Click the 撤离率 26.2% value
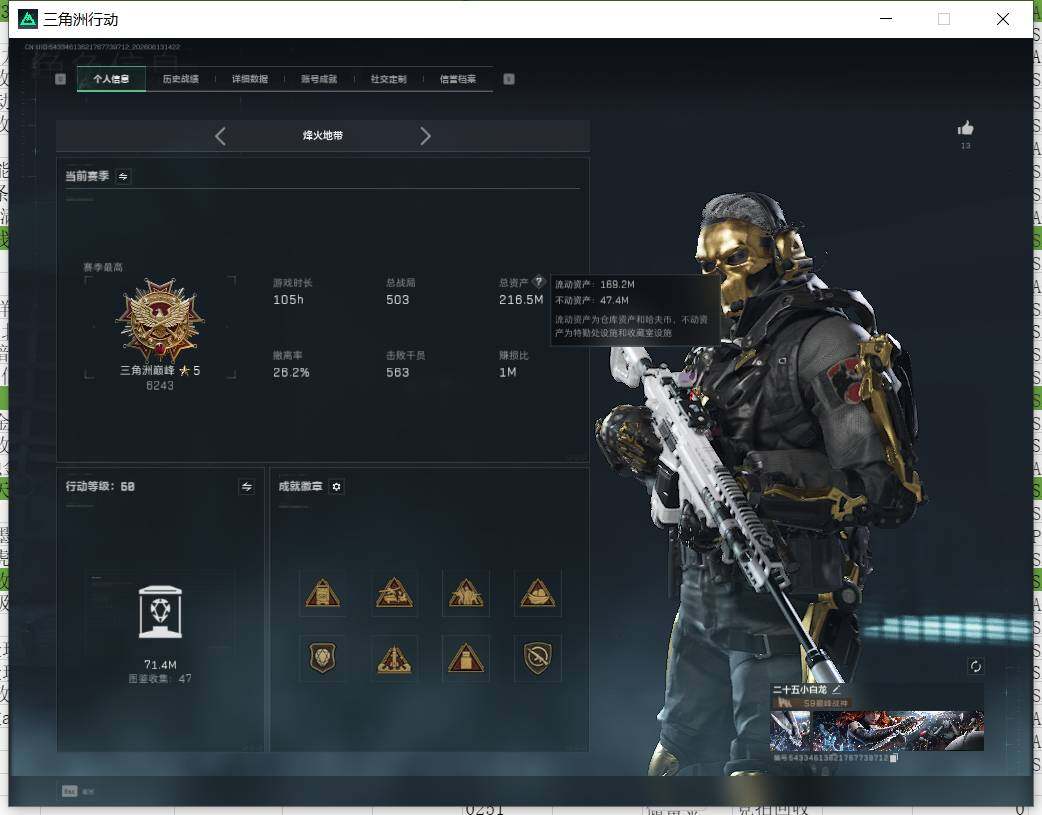Image resolution: width=1042 pixels, height=815 pixels. 291,373
